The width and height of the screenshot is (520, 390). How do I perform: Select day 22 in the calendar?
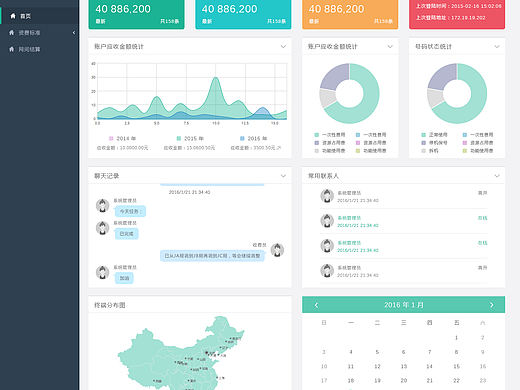pos(456,380)
